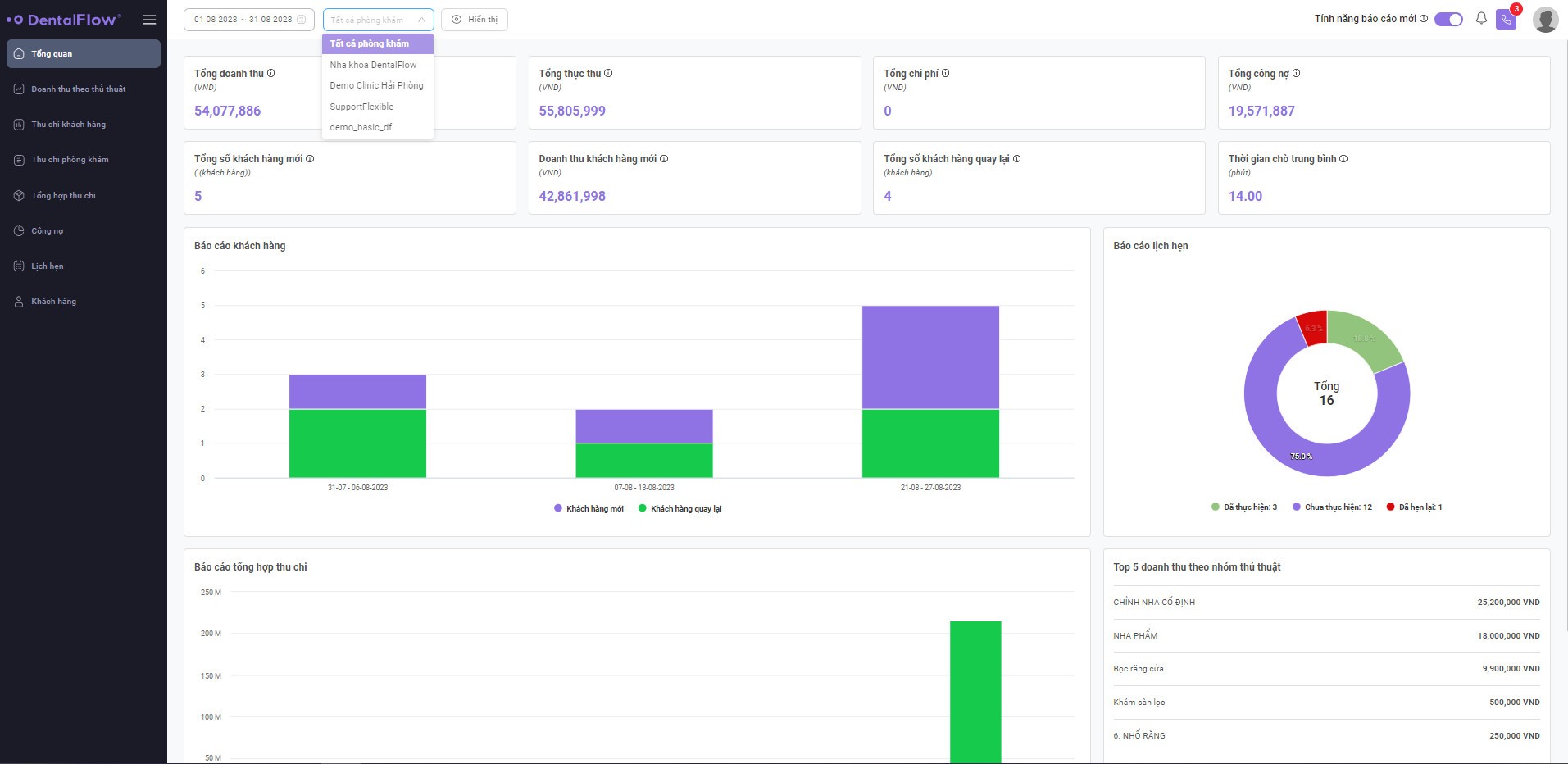The image size is (1568, 764).
Task: Click the red Đã hẹn lại legend swatch
Action: [x=1390, y=507]
